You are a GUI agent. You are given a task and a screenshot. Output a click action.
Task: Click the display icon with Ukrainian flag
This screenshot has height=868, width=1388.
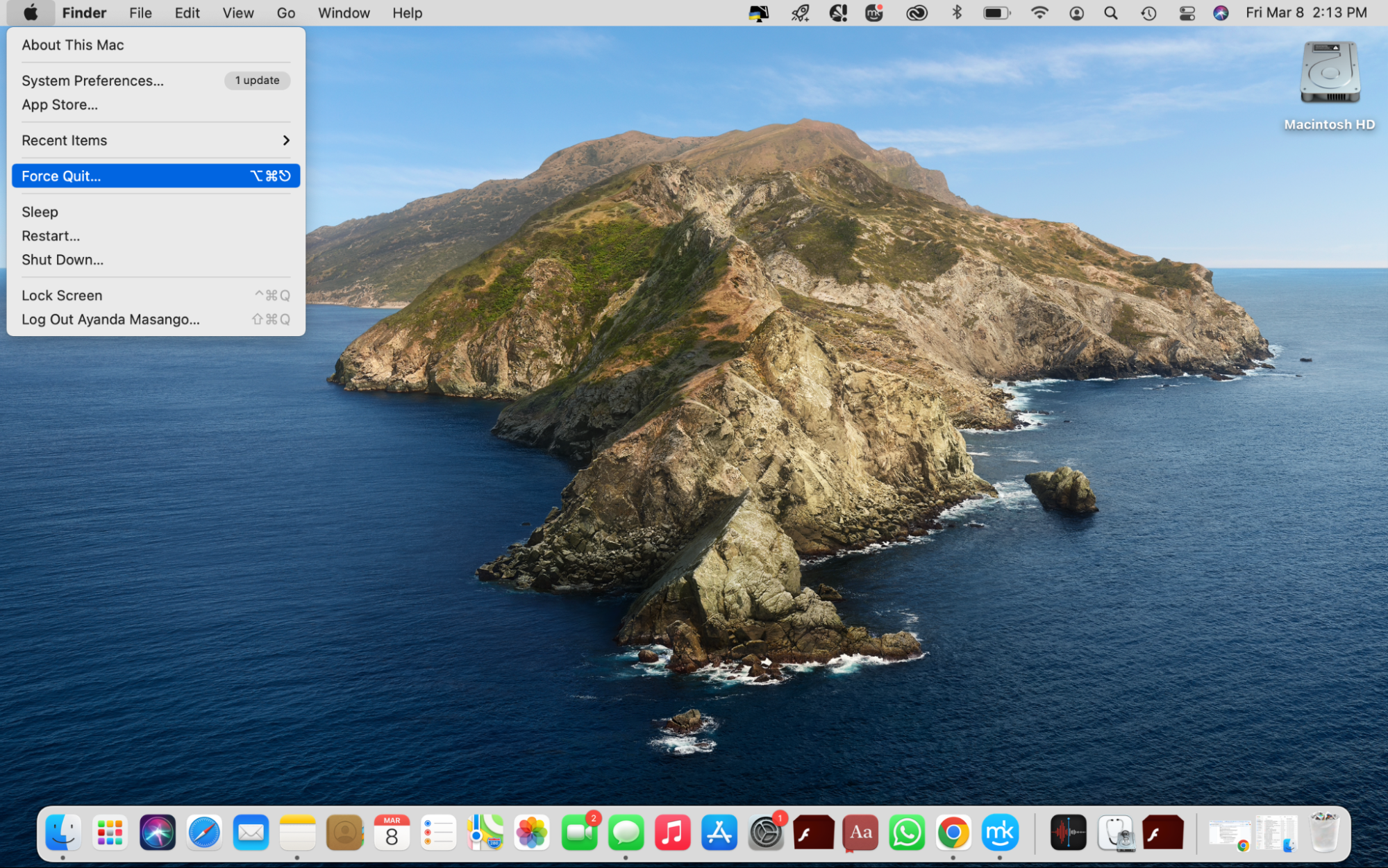coord(758,13)
